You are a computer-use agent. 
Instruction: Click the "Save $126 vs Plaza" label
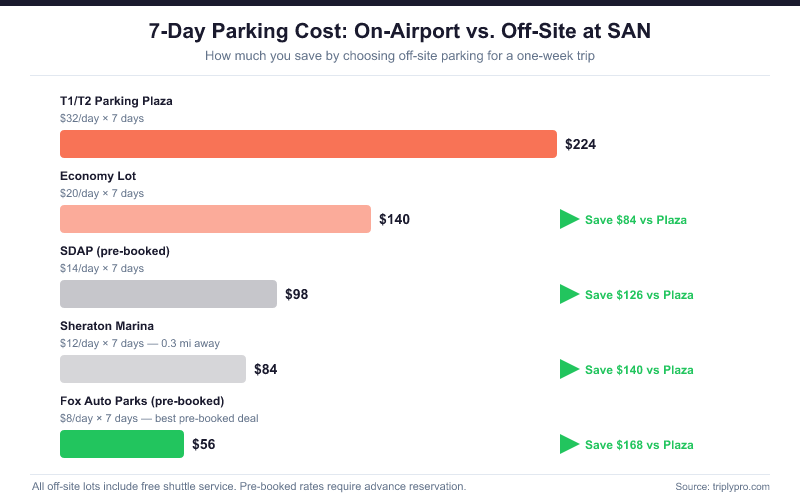[x=639, y=295]
